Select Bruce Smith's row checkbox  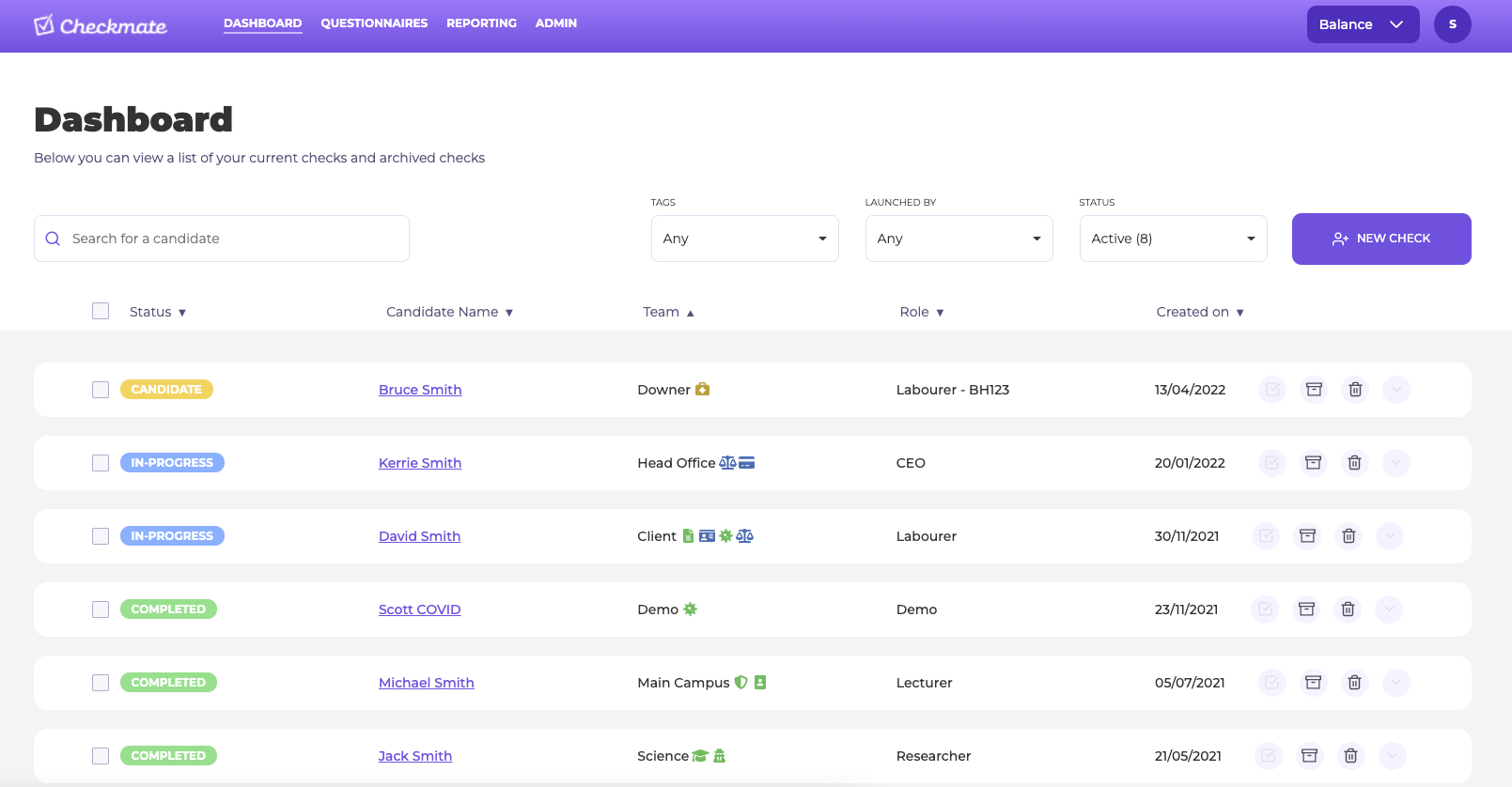101,390
